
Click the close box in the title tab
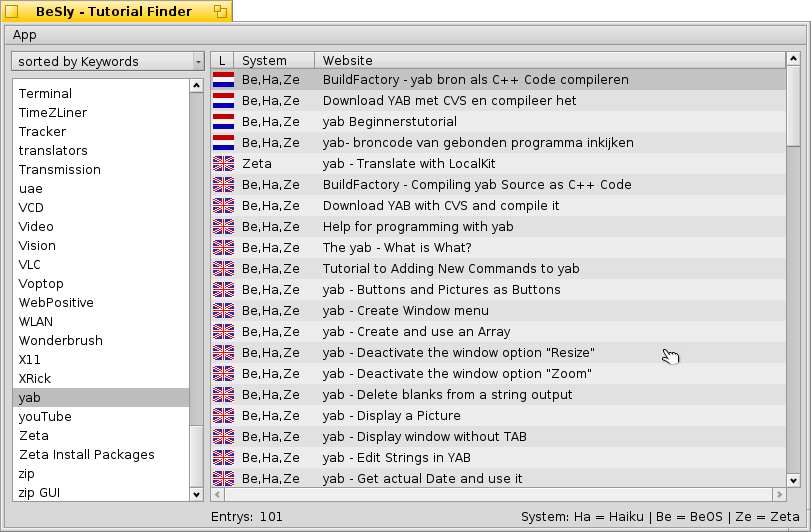12,11
